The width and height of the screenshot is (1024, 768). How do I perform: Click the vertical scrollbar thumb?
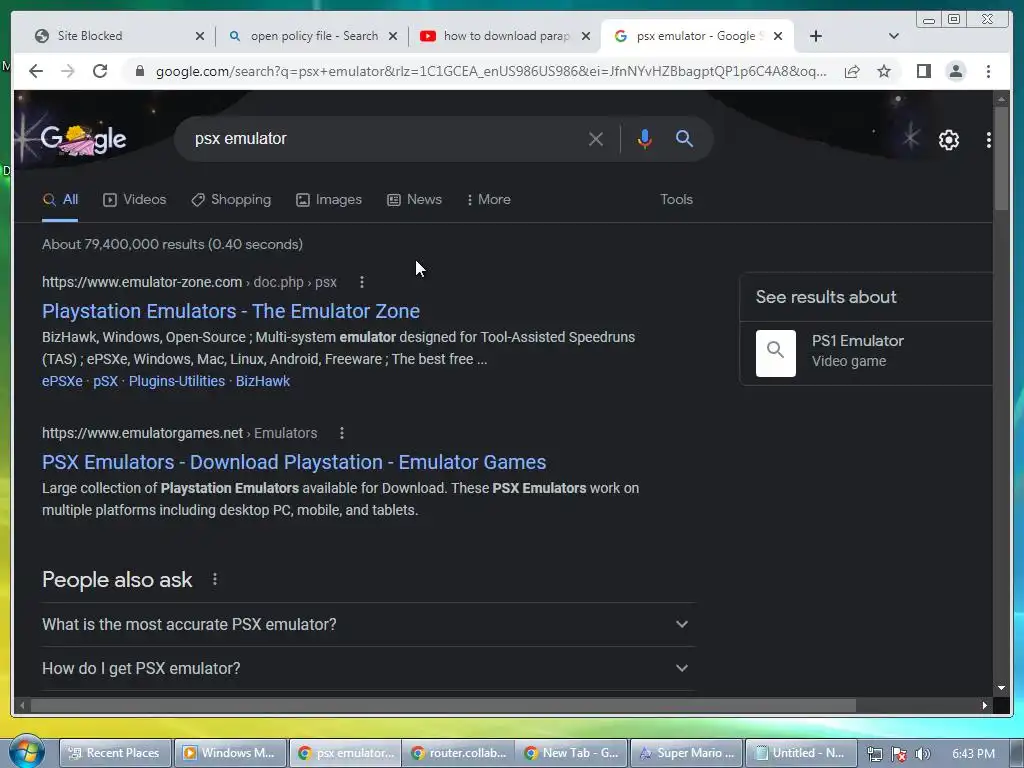1001,159
